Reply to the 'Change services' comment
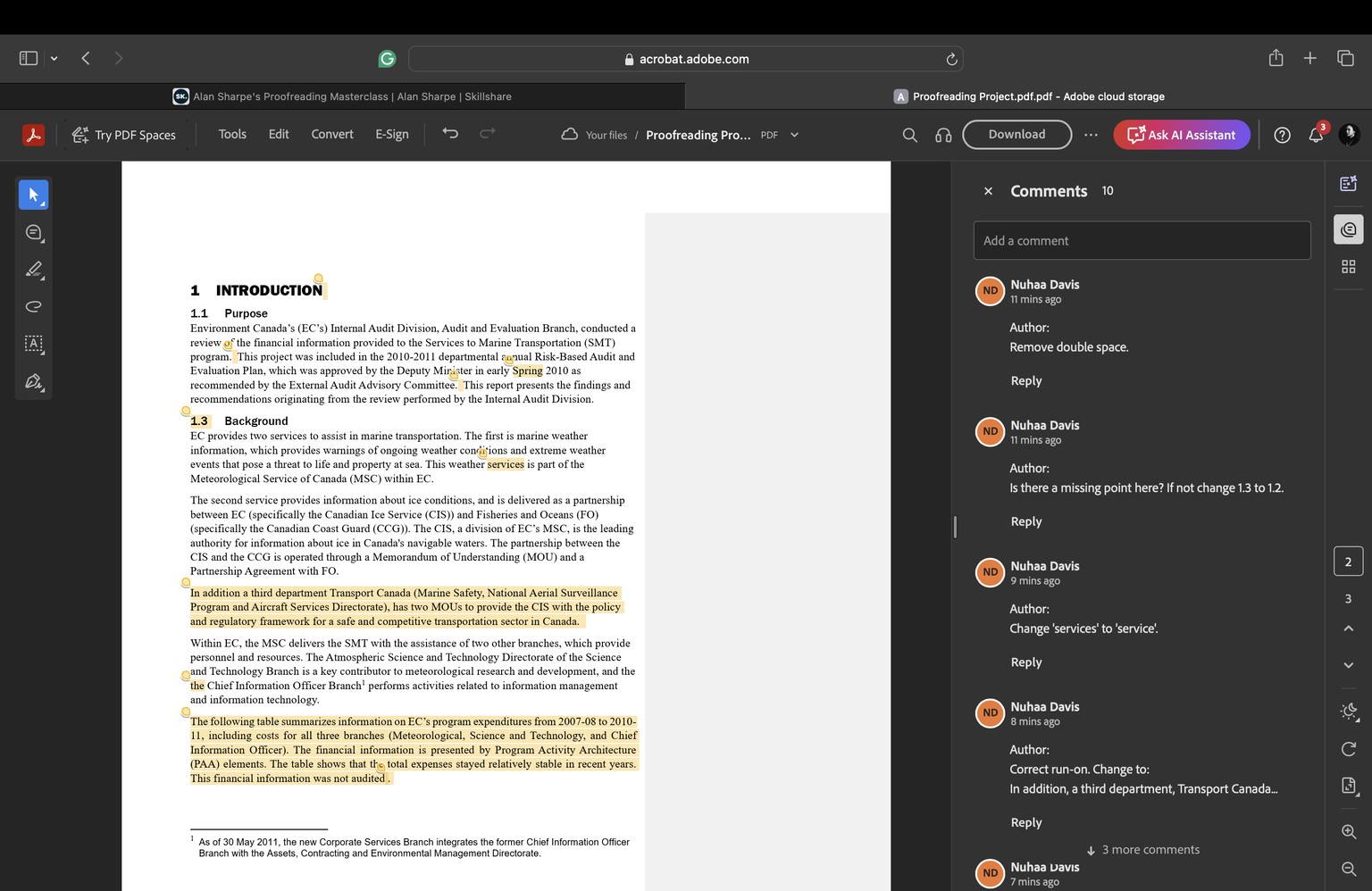The width and height of the screenshot is (1372, 891). point(1026,662)
